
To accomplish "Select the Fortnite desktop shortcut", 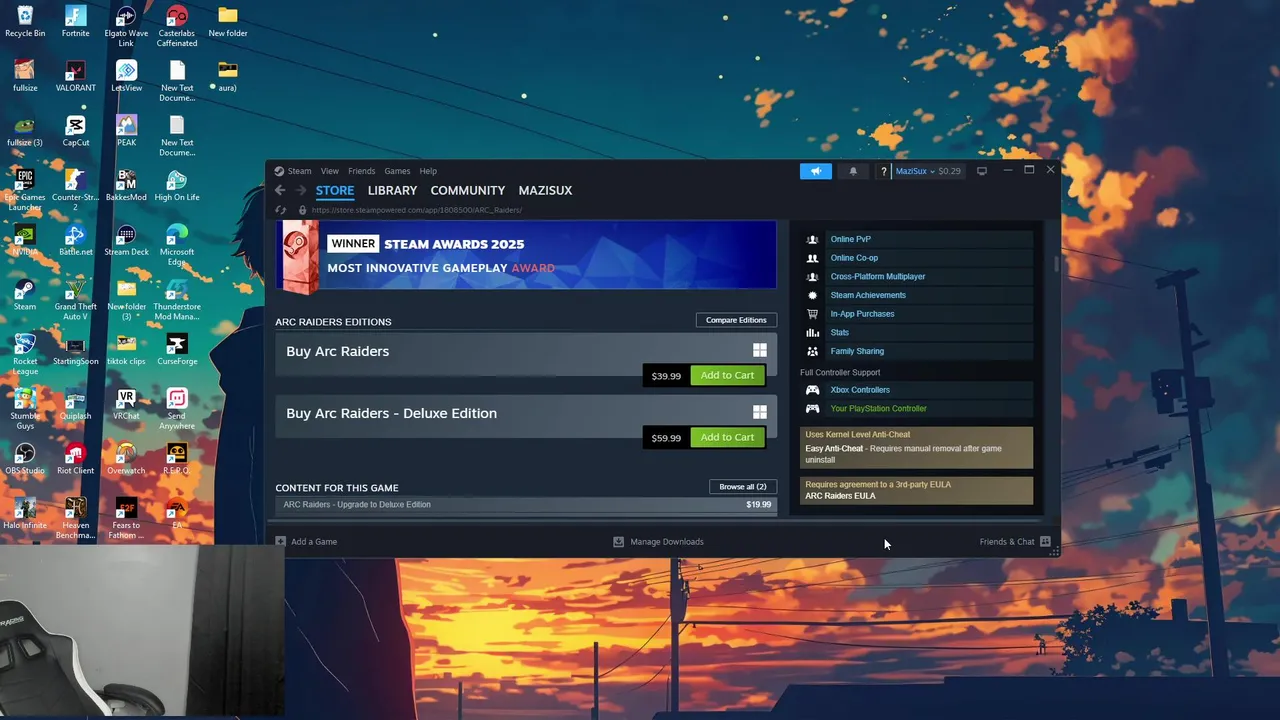I will click(75, 21).
